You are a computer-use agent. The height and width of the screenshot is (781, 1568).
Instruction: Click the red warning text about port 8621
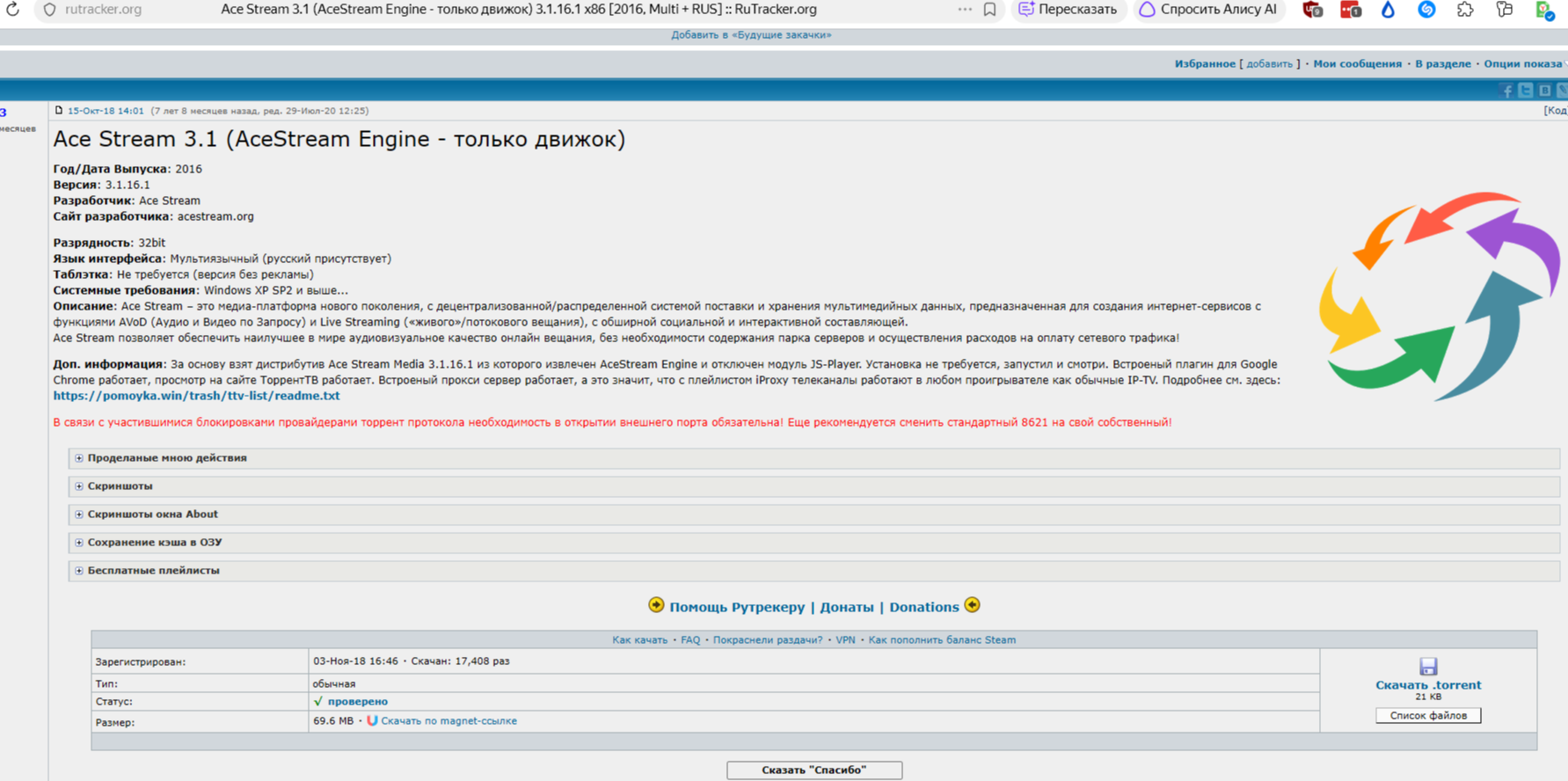point(612,422)
